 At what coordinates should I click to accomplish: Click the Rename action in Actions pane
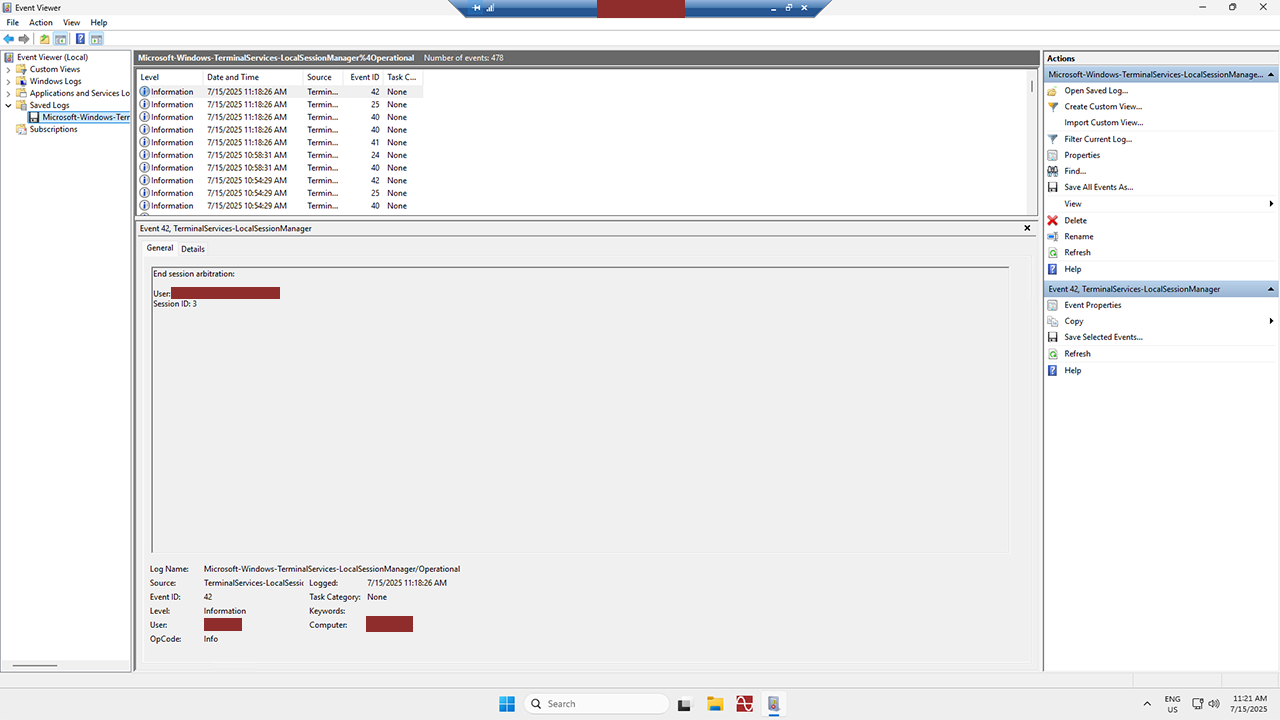pos(1078,236)
